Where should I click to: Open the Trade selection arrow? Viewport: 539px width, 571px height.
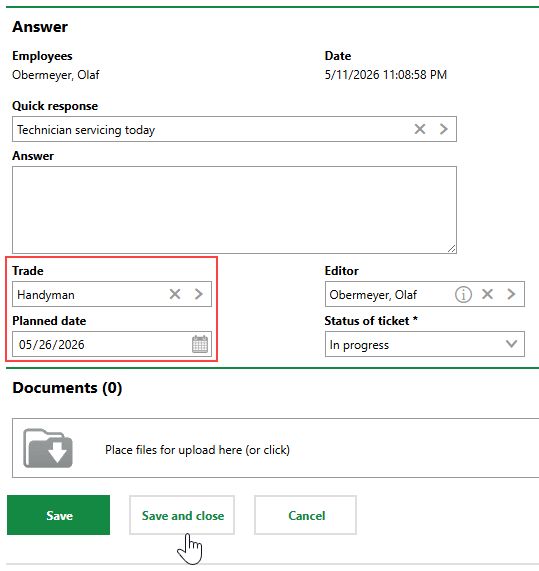[198, 294]
